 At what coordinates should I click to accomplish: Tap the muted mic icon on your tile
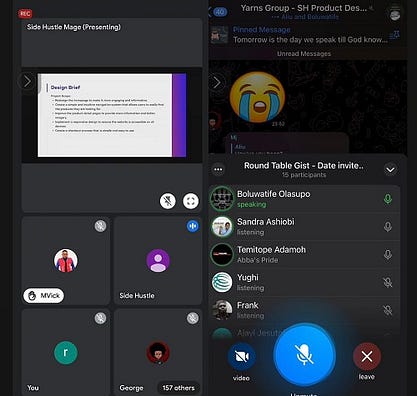(x=100, y=318)
